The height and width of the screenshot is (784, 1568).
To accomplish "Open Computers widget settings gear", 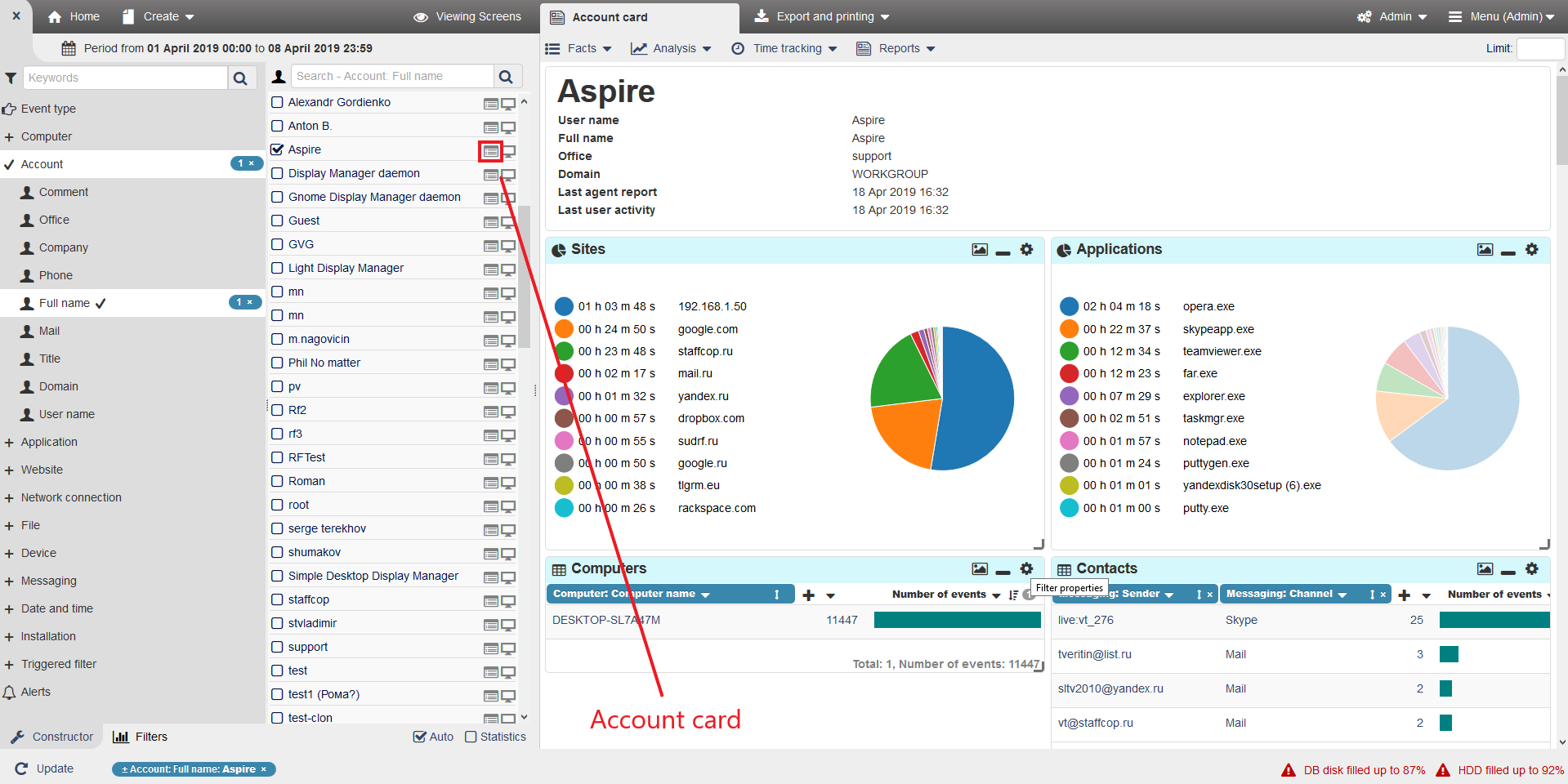I will 1026,569.
